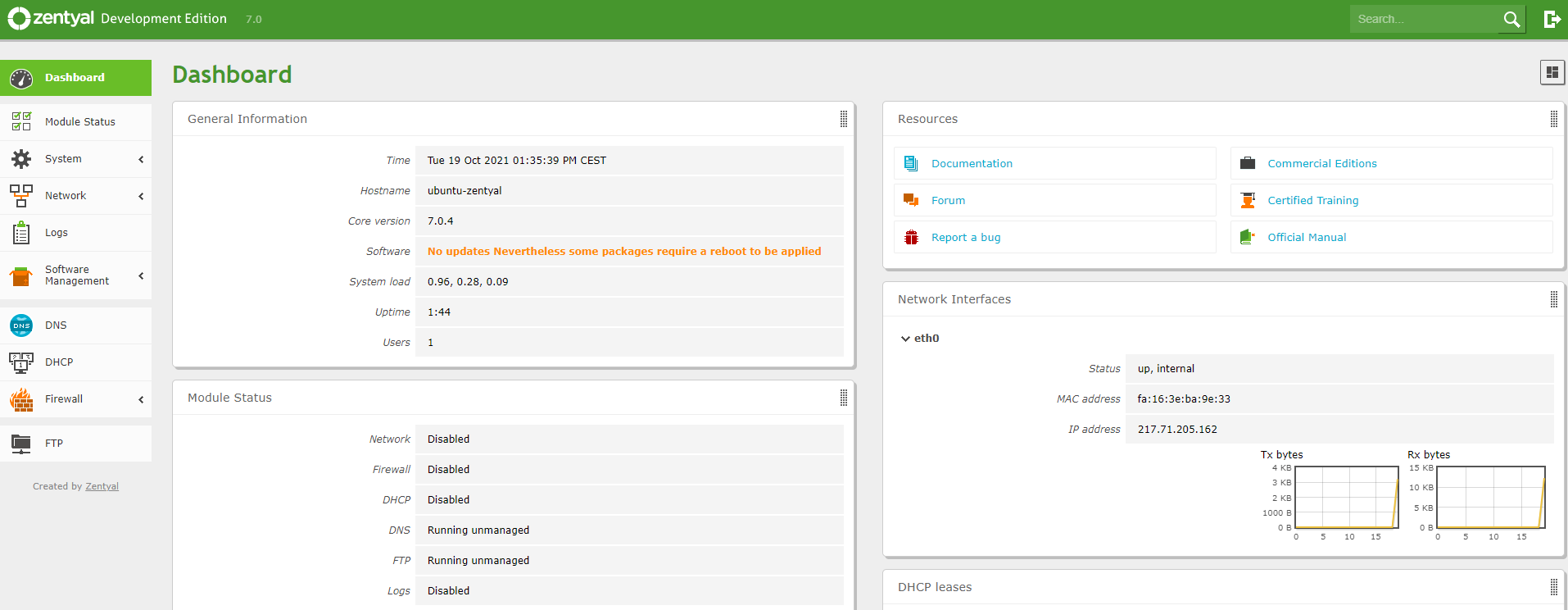The image size is (1568, 610).
Task: Click the magnifier search icon
Action: pos(1511,19)
